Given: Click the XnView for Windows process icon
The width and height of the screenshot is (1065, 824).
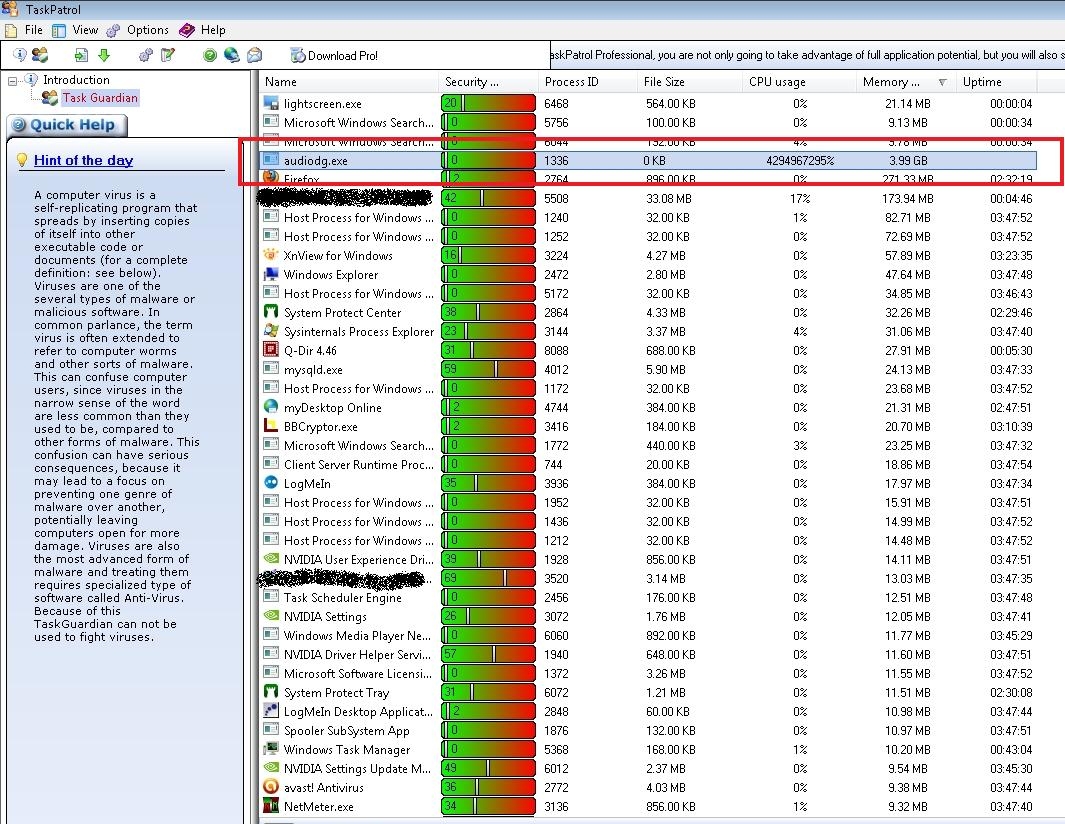Looking at the screenshot, I should coord(271,255).
